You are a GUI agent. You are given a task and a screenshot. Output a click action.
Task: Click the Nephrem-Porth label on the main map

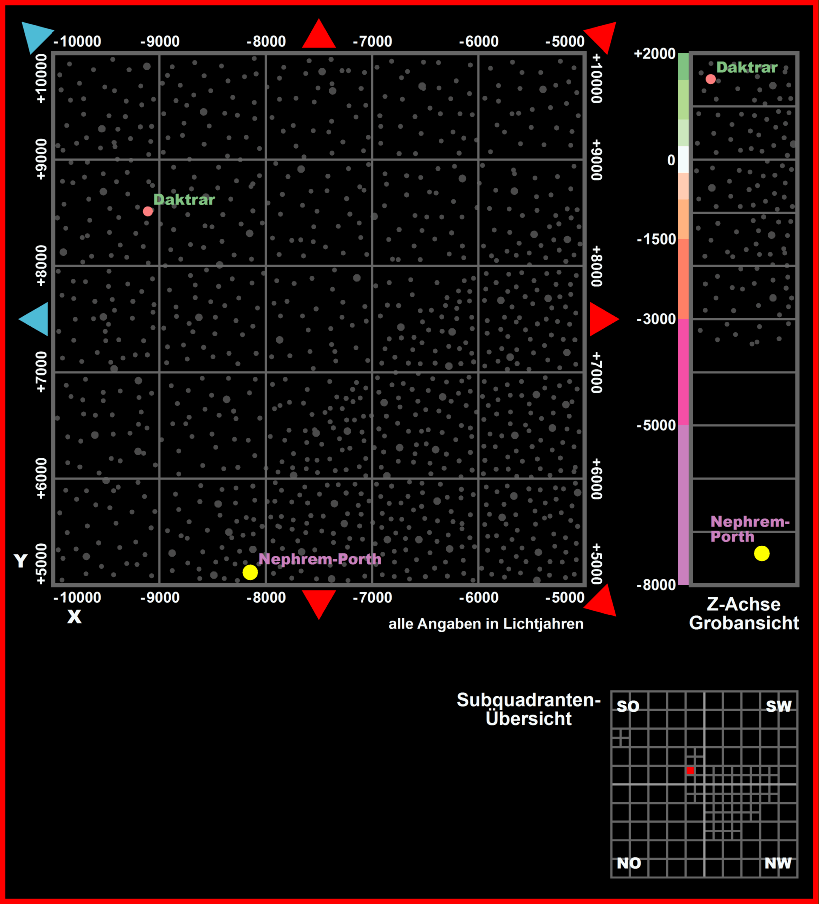tap(320, 559)
